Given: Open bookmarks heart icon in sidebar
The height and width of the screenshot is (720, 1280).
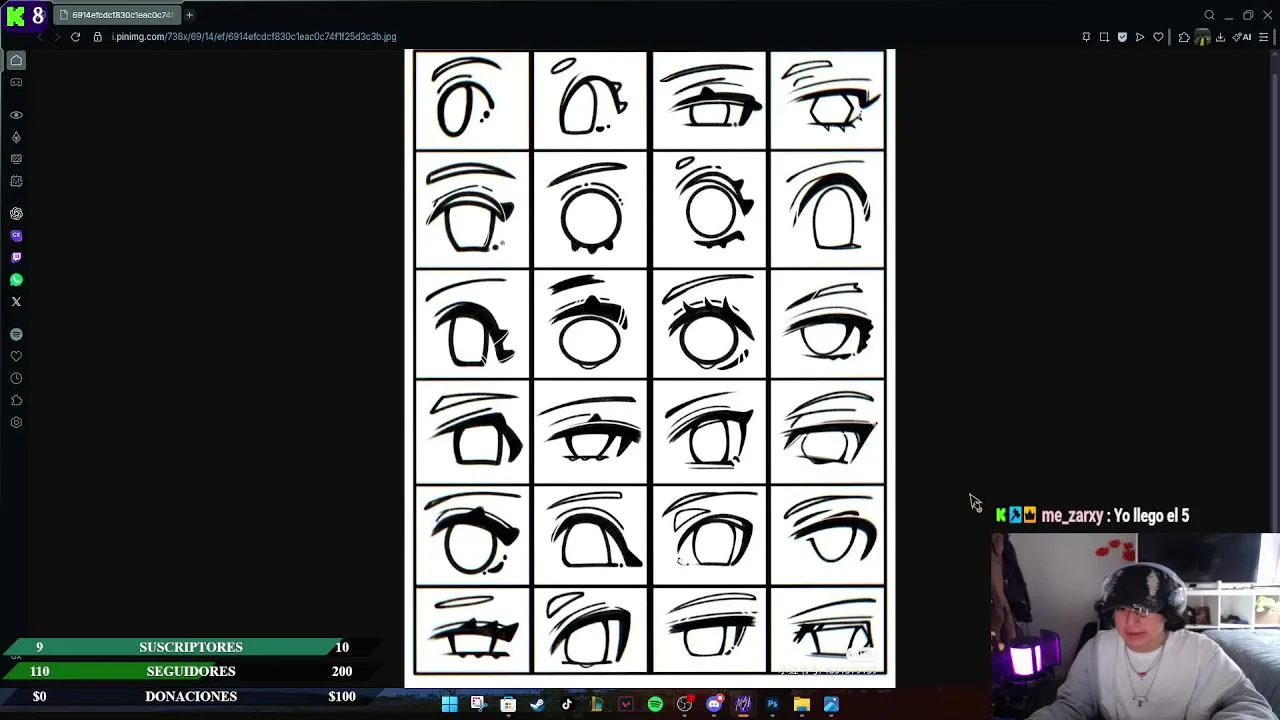Looking at the screenshot, I should [16, 356].
